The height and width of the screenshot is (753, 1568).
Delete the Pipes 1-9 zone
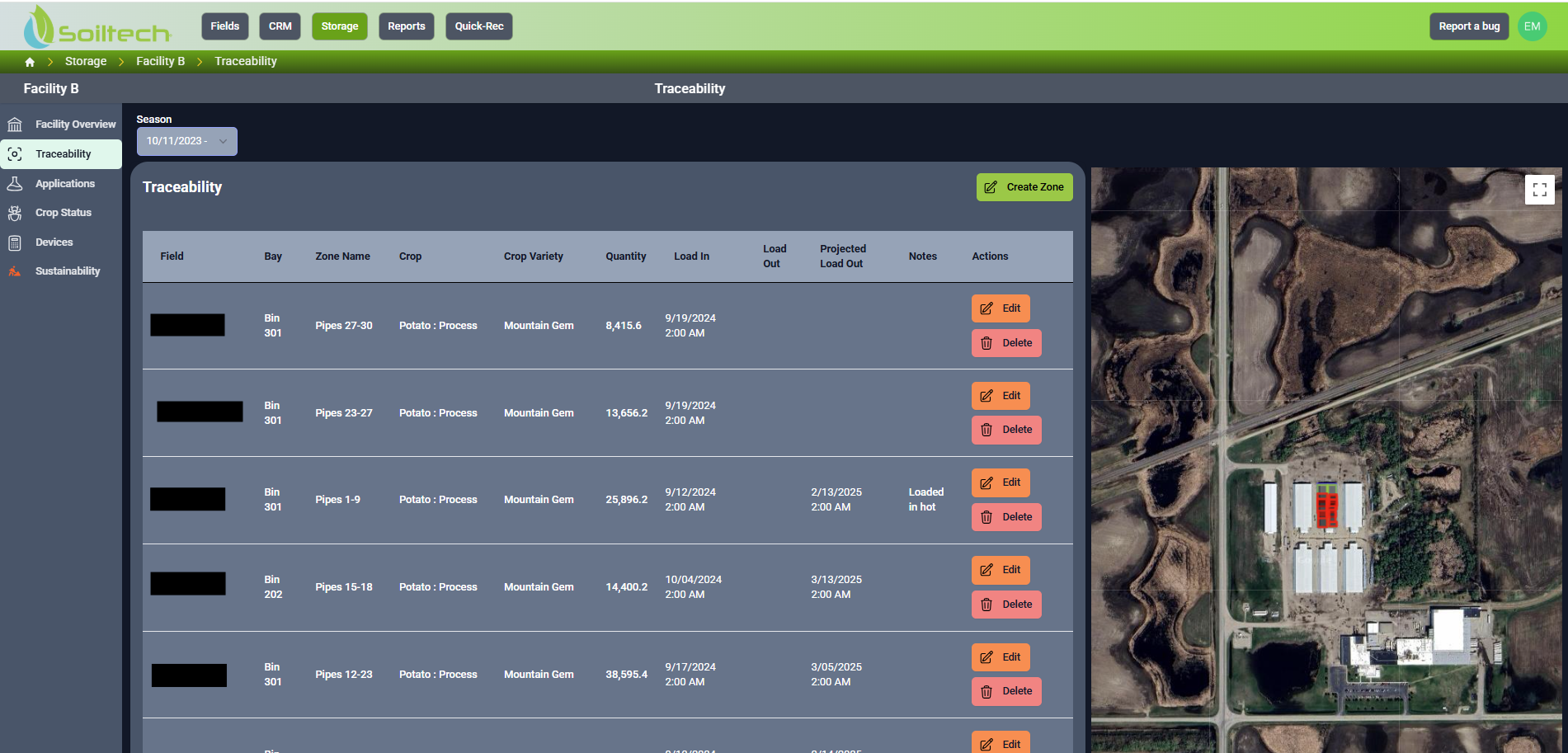1006,517
